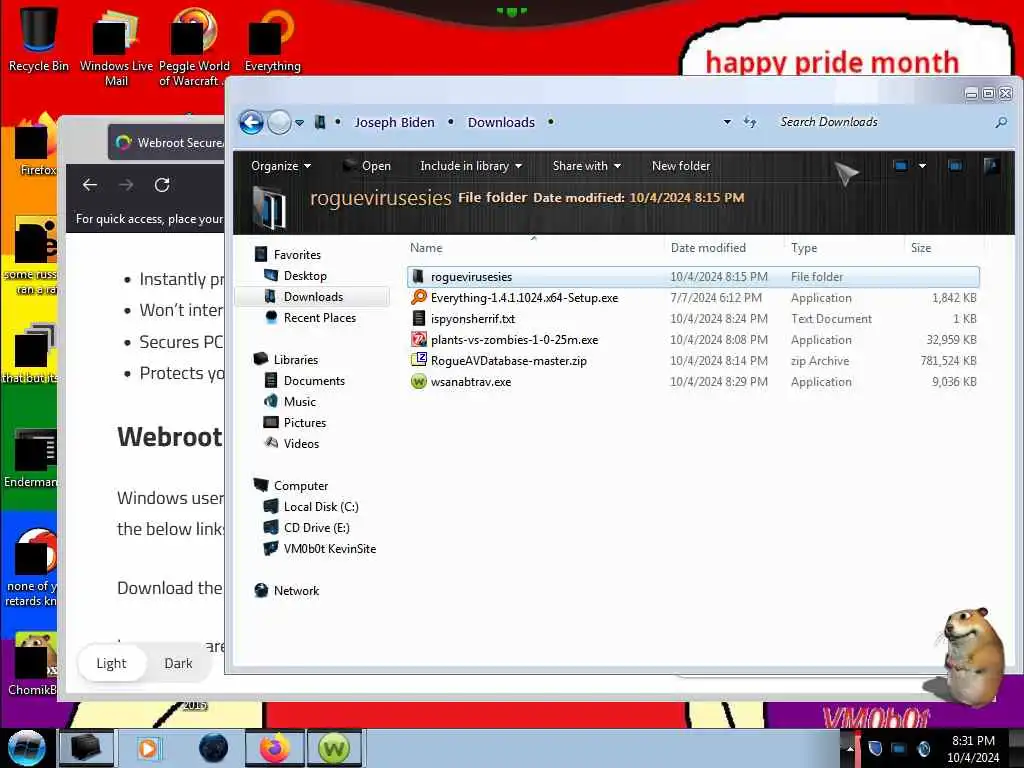Open Windows Live Mail desktop icon
The width and height of the screenshot is (1024, 768).
pyautogui.click(x=116, y=46)
